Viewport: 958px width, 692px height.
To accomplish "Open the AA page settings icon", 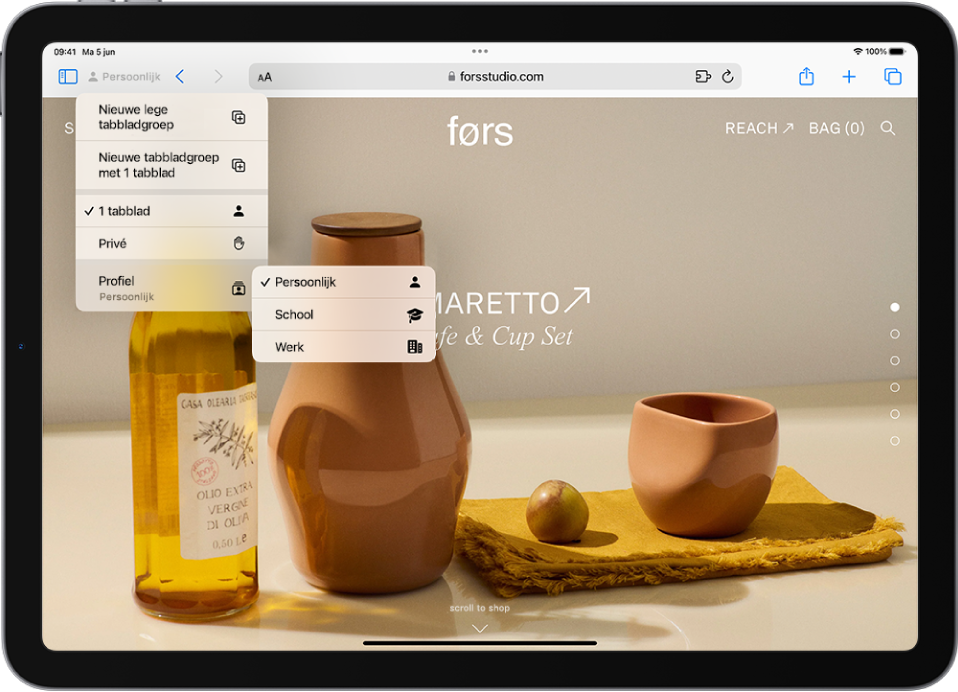I will point(264,76).
